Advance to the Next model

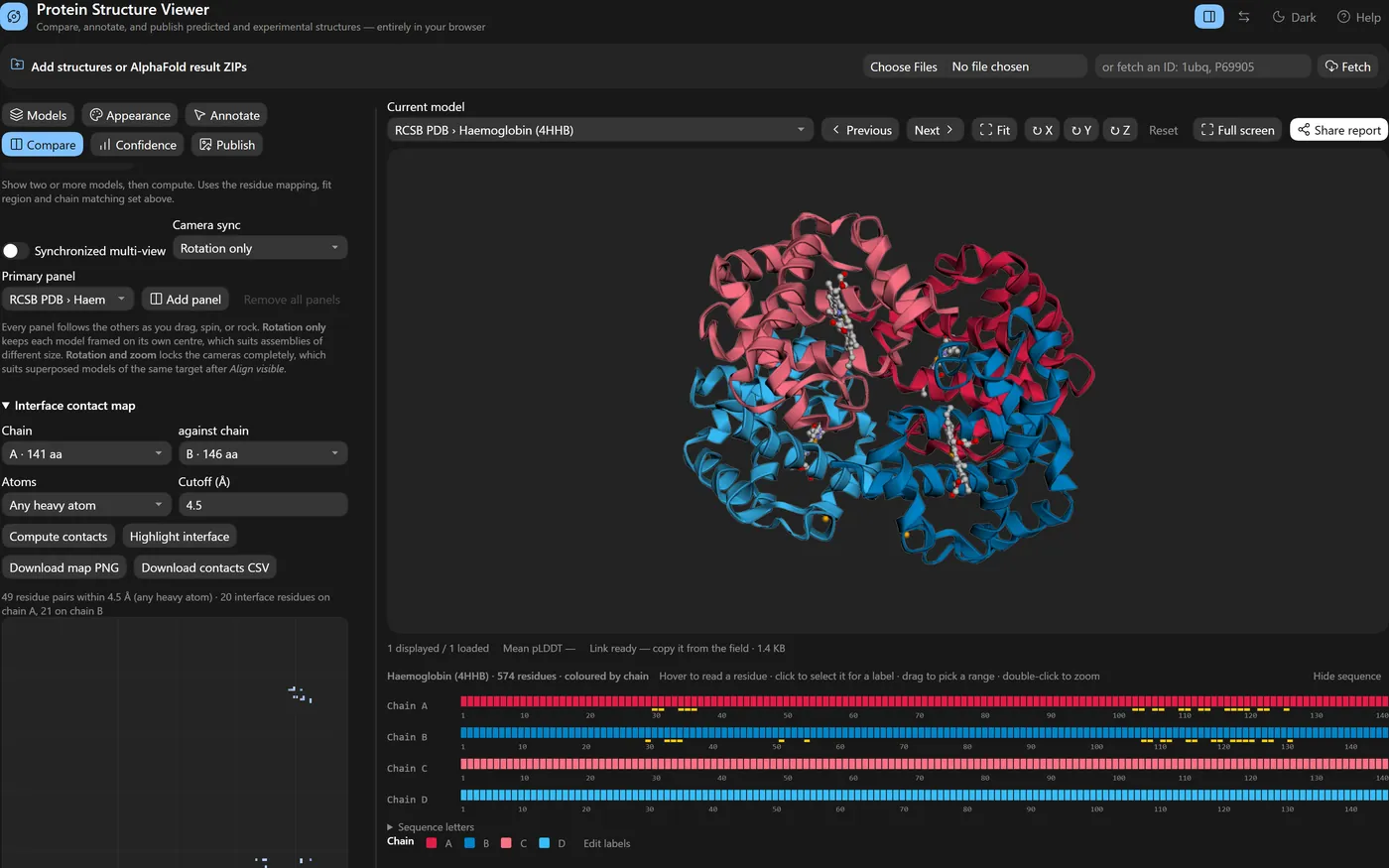coord(935,130)
